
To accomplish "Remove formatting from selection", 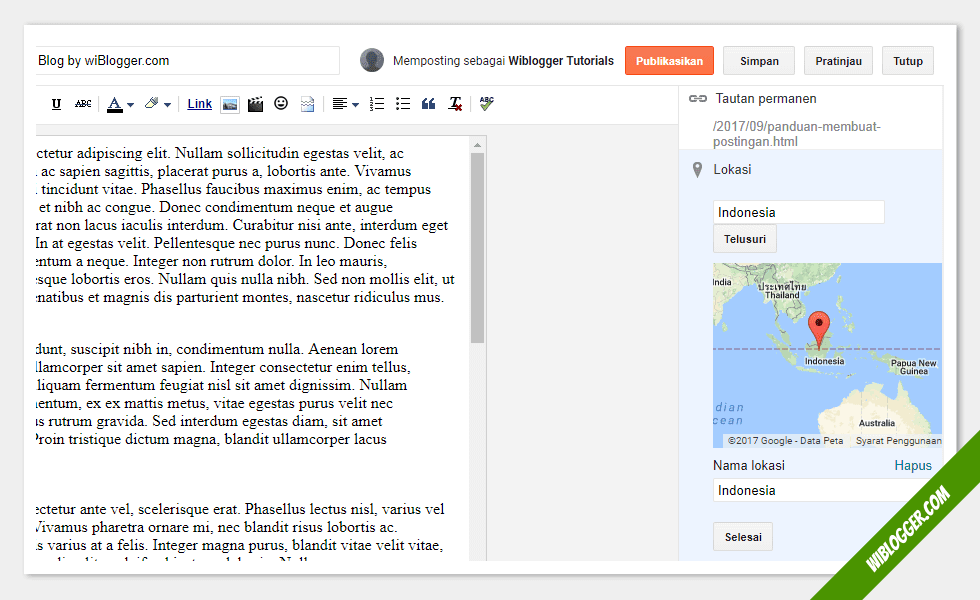I will tap(455, 104).
